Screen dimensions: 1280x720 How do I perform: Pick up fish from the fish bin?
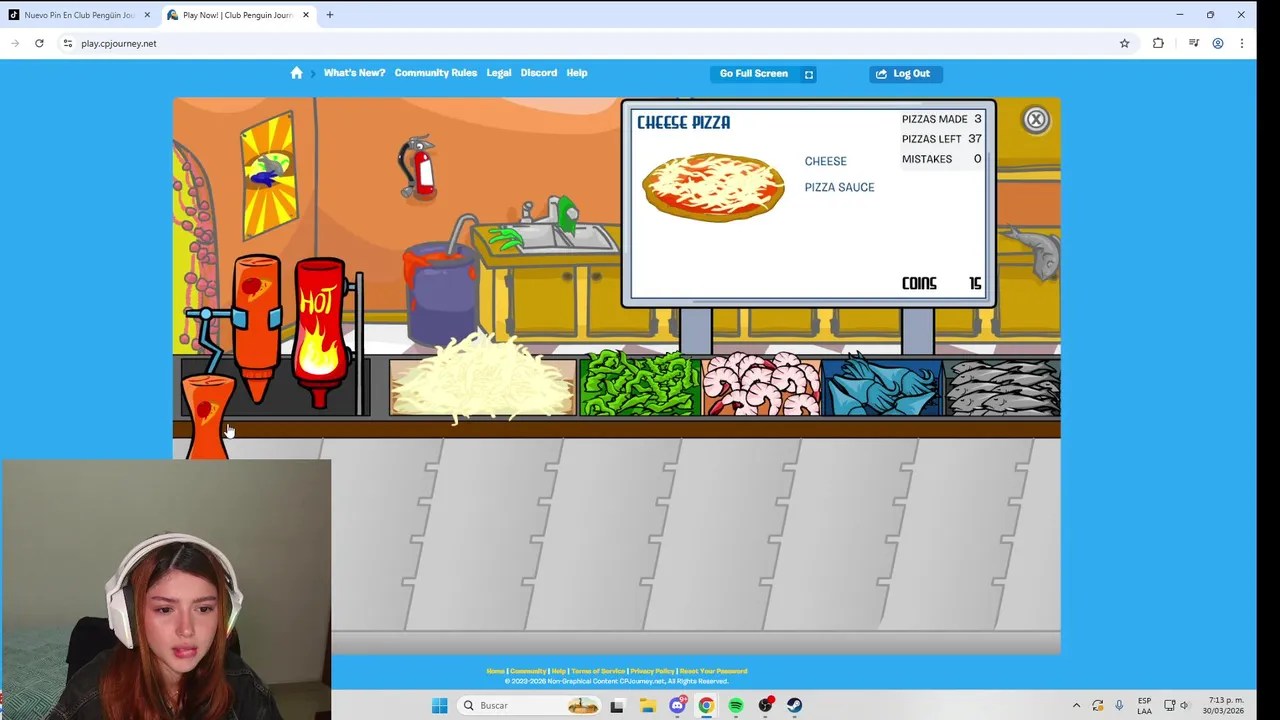[1002, 386]
